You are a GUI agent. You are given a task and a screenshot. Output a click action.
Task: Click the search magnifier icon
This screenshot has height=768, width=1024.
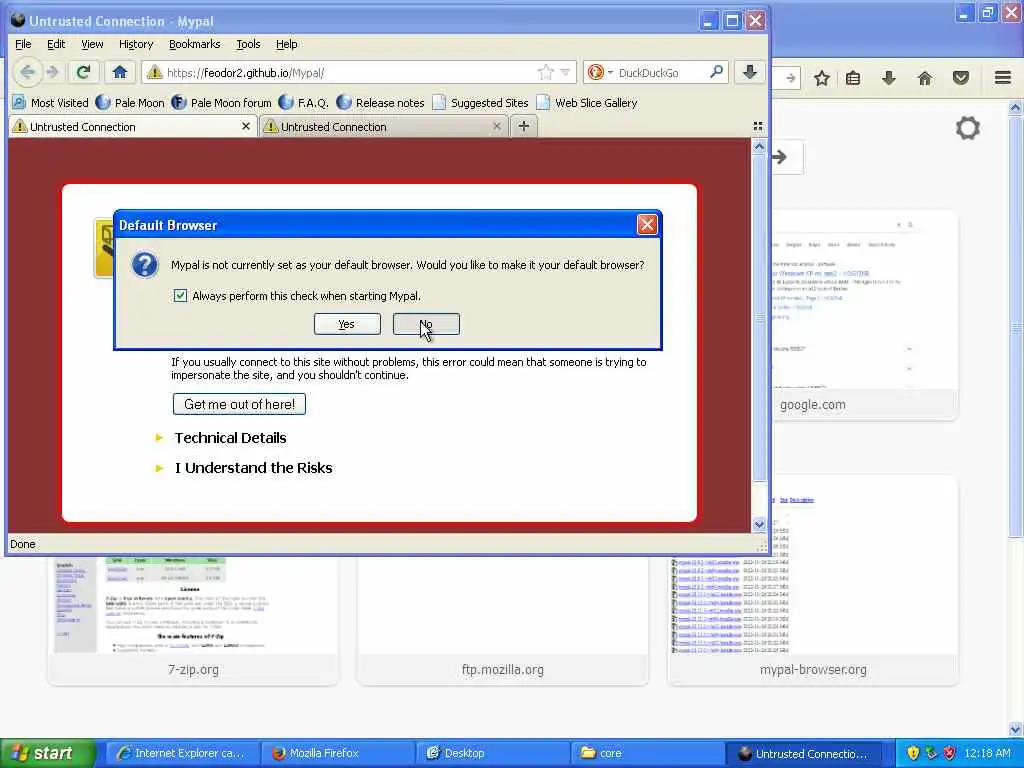[716, 72]
